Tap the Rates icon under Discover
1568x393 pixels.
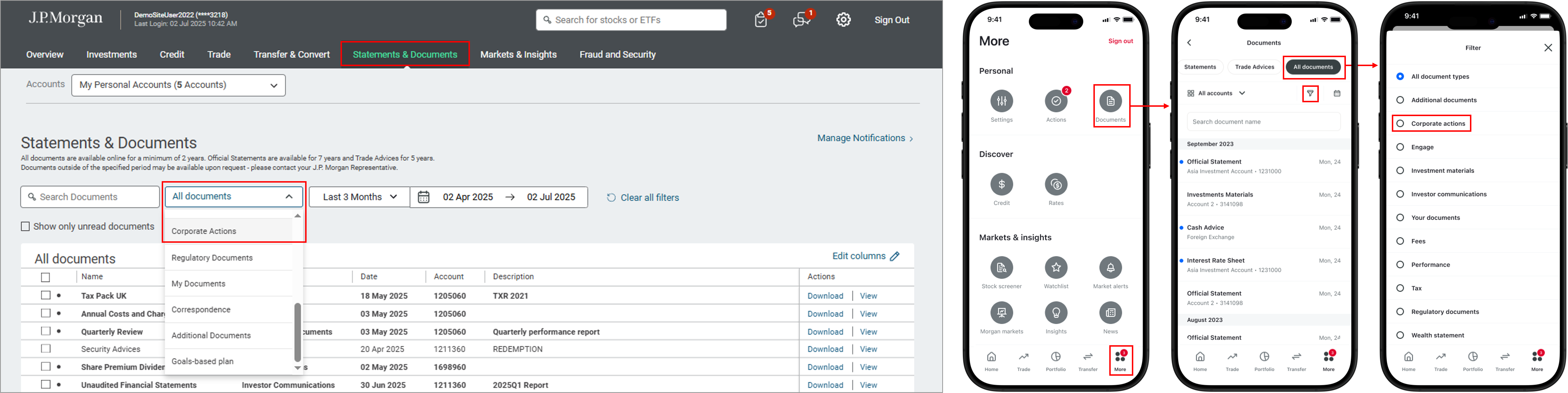[1056, 184]
